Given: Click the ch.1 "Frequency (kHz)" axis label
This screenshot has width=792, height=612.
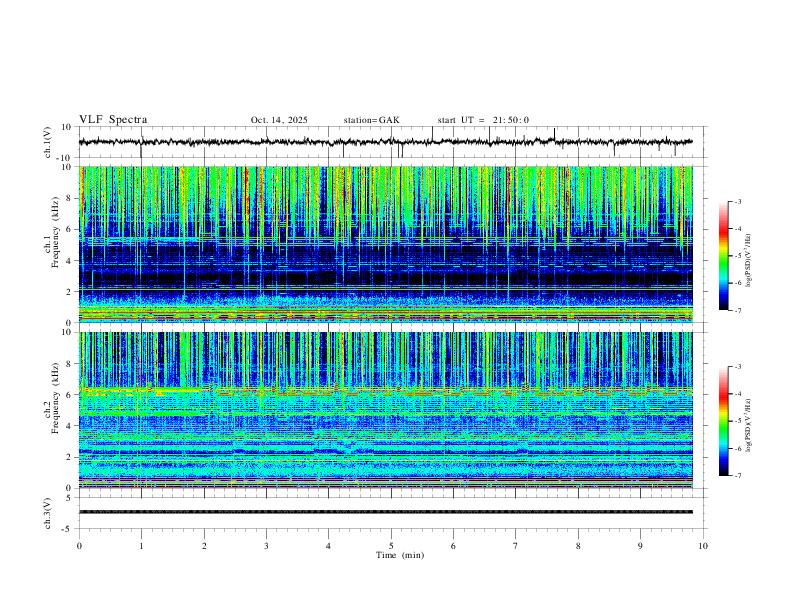Looking at the screenshot, I should pos(55,232).
